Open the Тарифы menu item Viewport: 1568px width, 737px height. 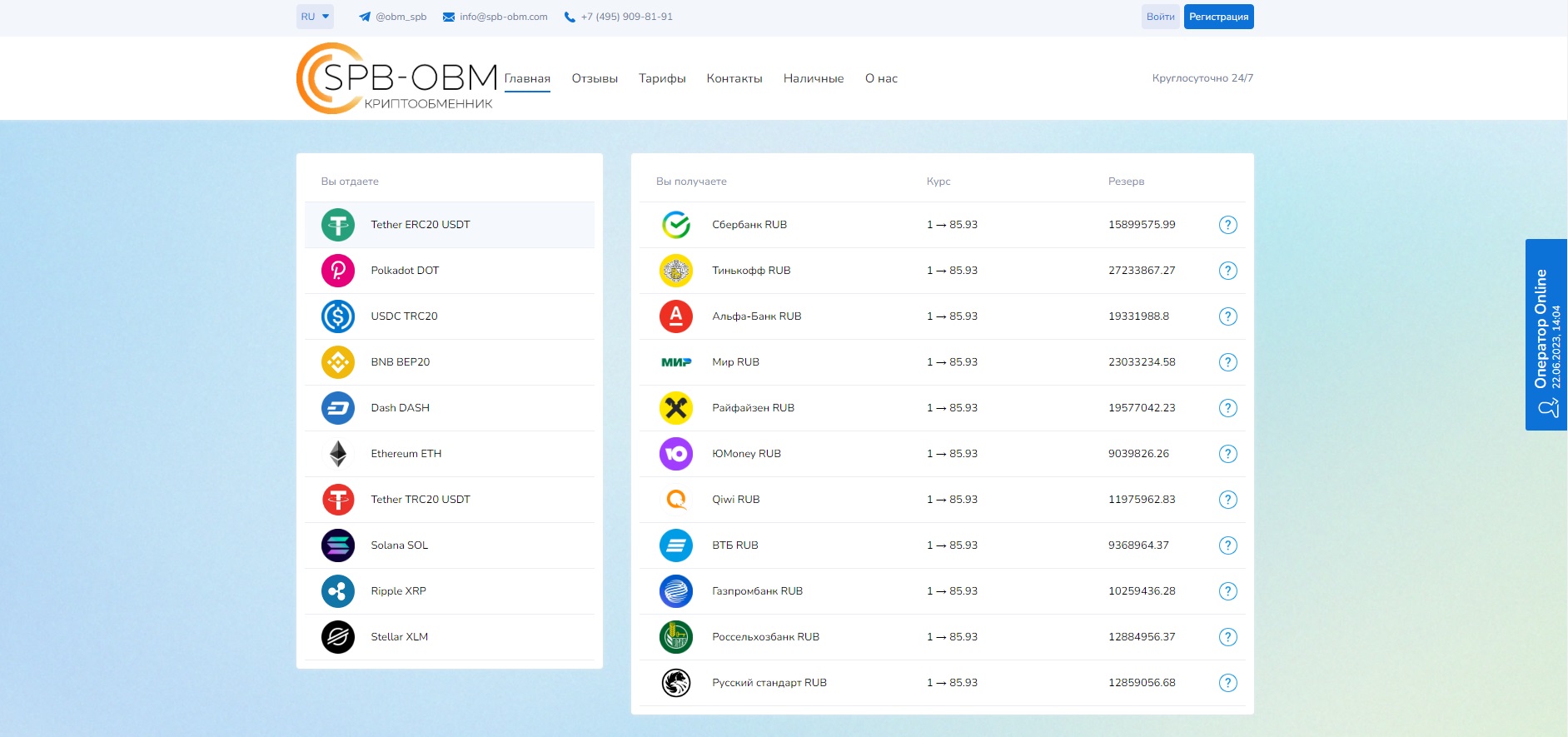[x=662, y=78]
